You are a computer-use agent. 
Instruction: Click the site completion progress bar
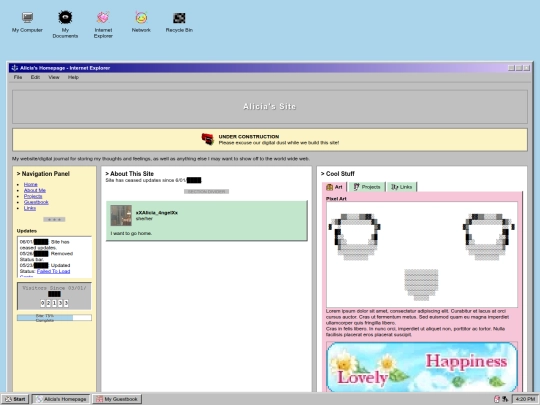pyautogui.click(x=54, y=318)
